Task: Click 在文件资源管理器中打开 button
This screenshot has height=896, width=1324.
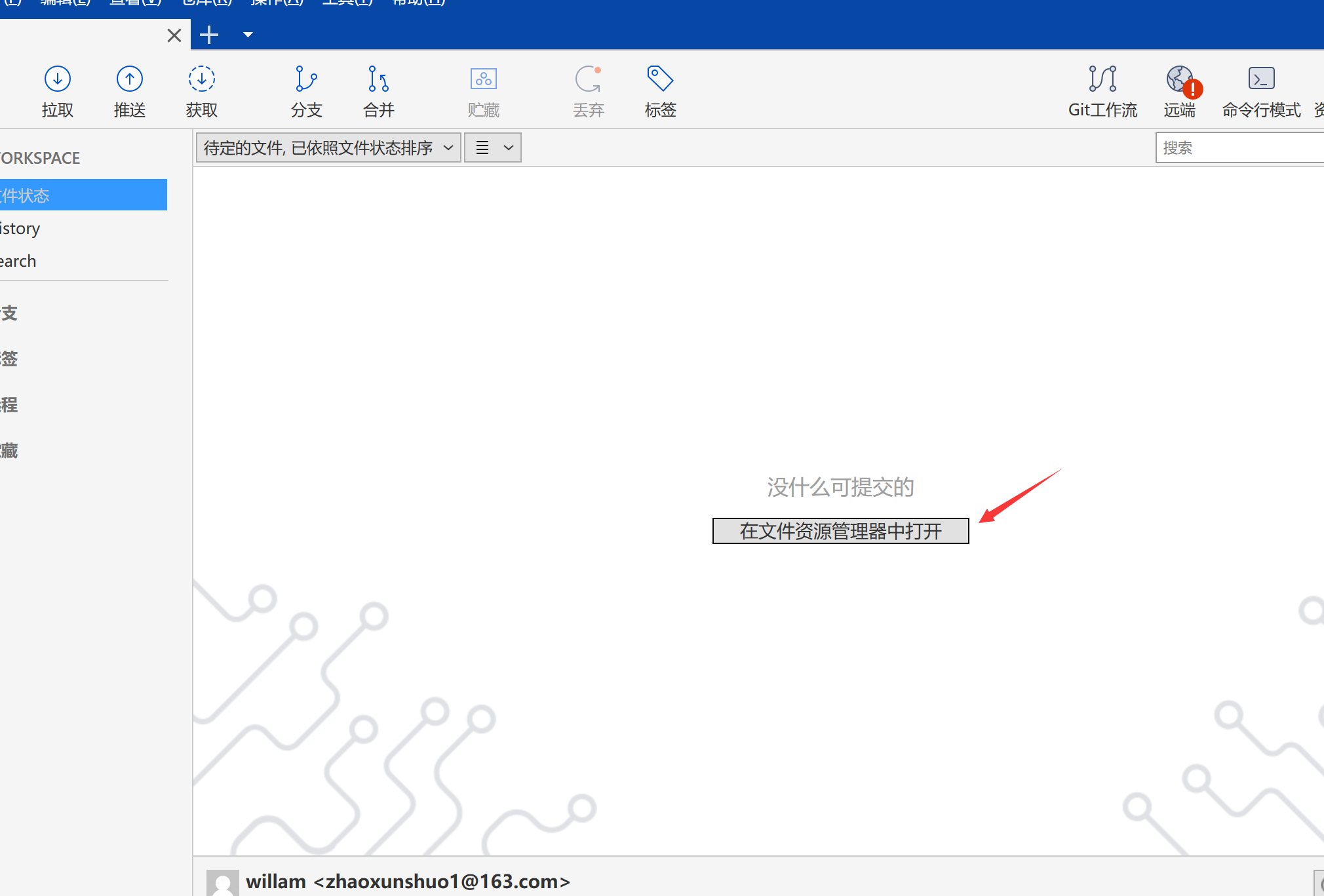Action: tap(840, 531)
